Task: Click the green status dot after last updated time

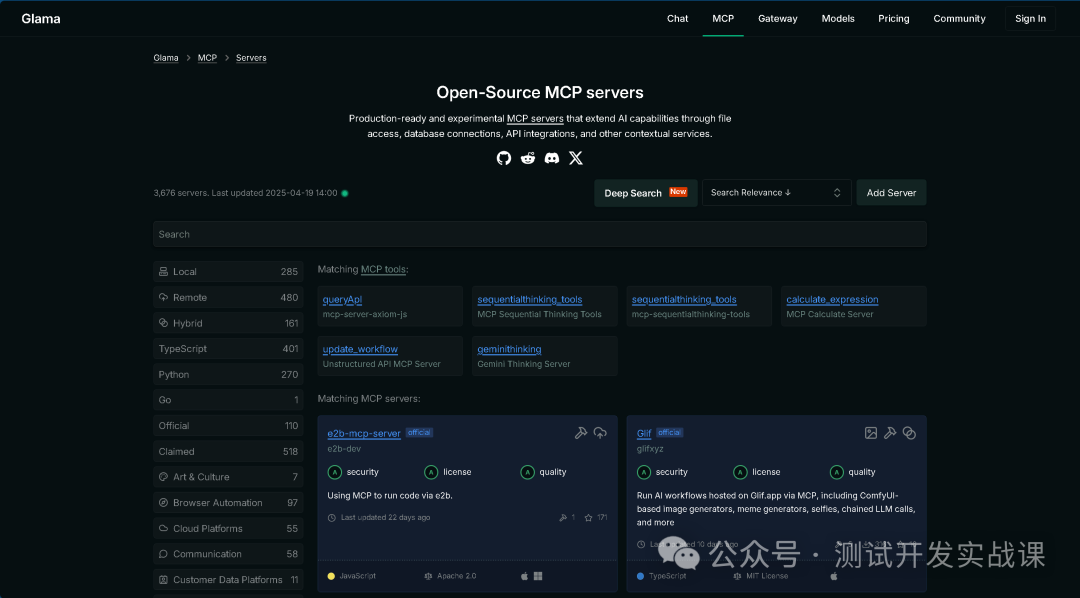Action: tap(344, 193)
